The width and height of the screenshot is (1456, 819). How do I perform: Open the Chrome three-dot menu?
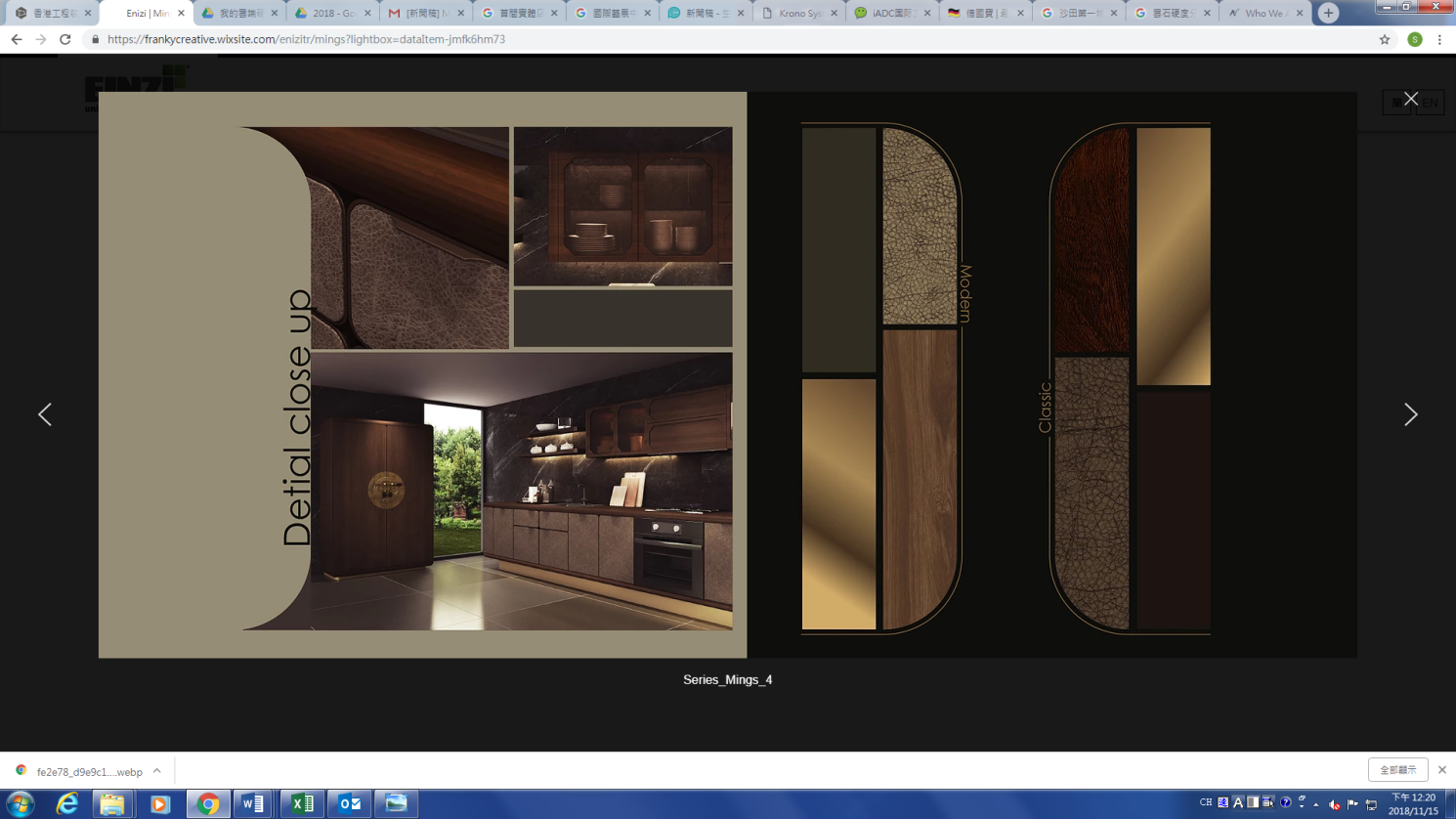click(x=1439, y=40)
